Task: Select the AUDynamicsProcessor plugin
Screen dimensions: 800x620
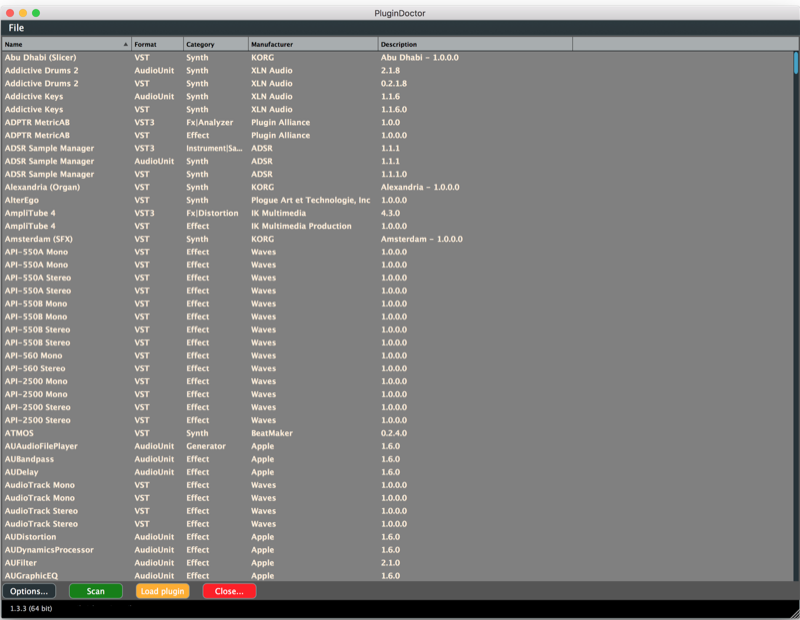Action: (49, 550)
